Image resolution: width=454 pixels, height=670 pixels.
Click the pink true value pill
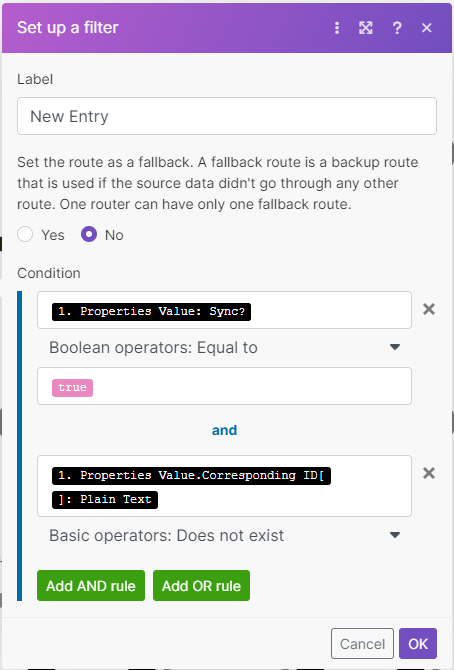[72, 388]
